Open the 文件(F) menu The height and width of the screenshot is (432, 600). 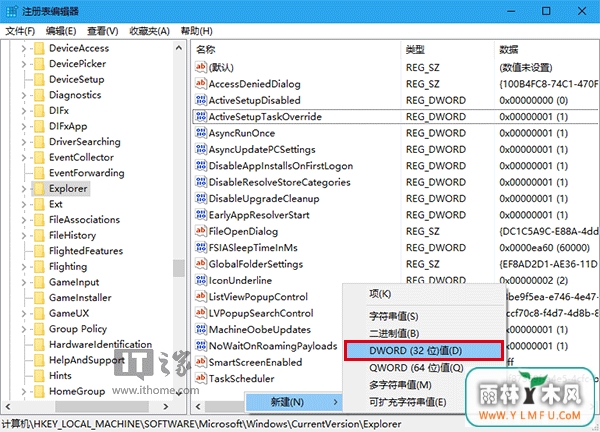click(20, 31)
